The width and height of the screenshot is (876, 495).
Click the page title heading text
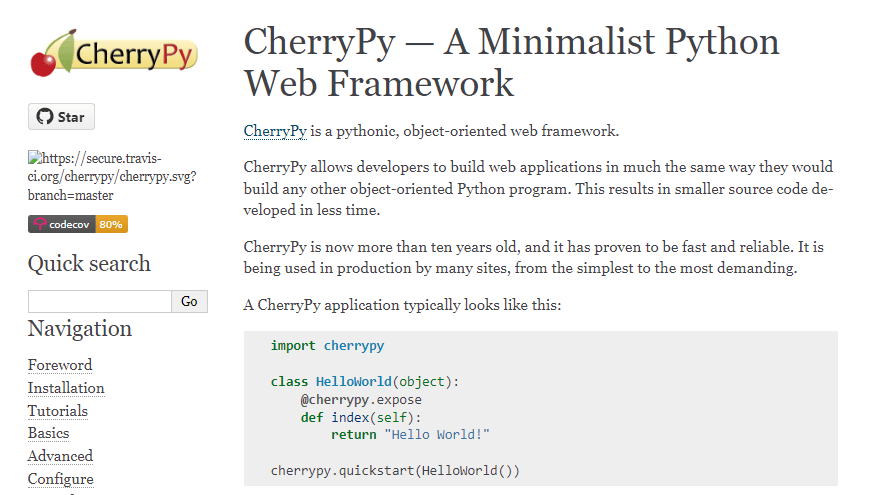click(x=511, y=62)
